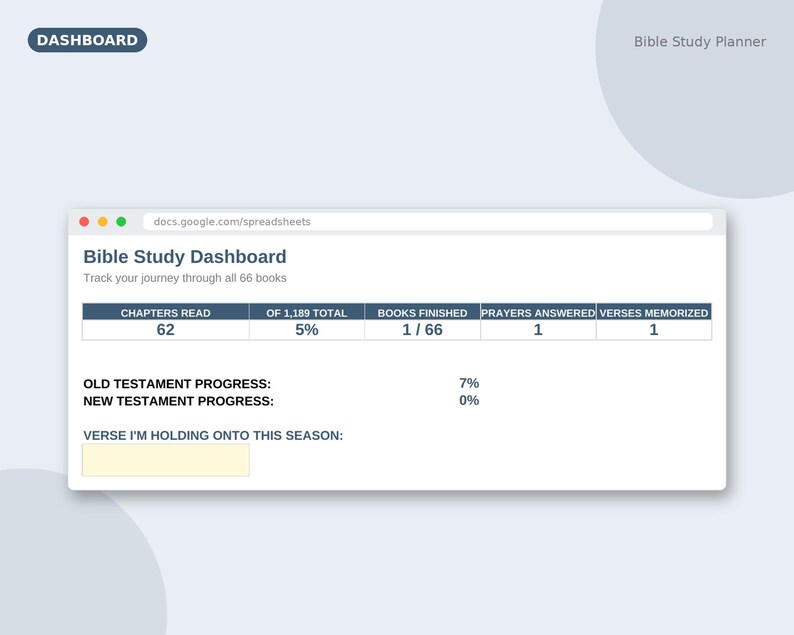Viewport: 794px width, 635px height.
Task: Select the Bible Study Dashboard title
Action: click(185, 257)
